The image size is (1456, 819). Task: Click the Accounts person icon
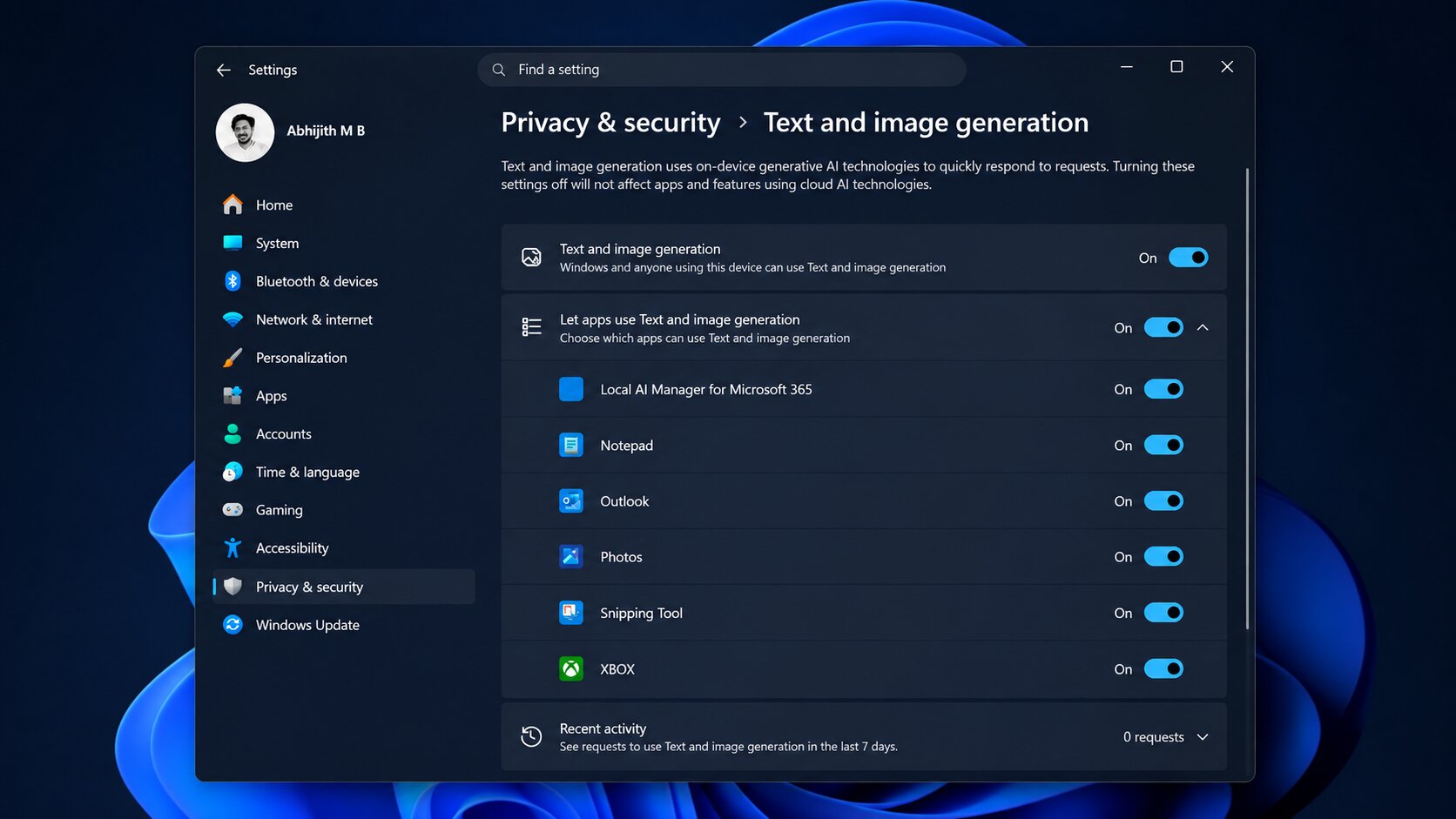coord(233,433)
